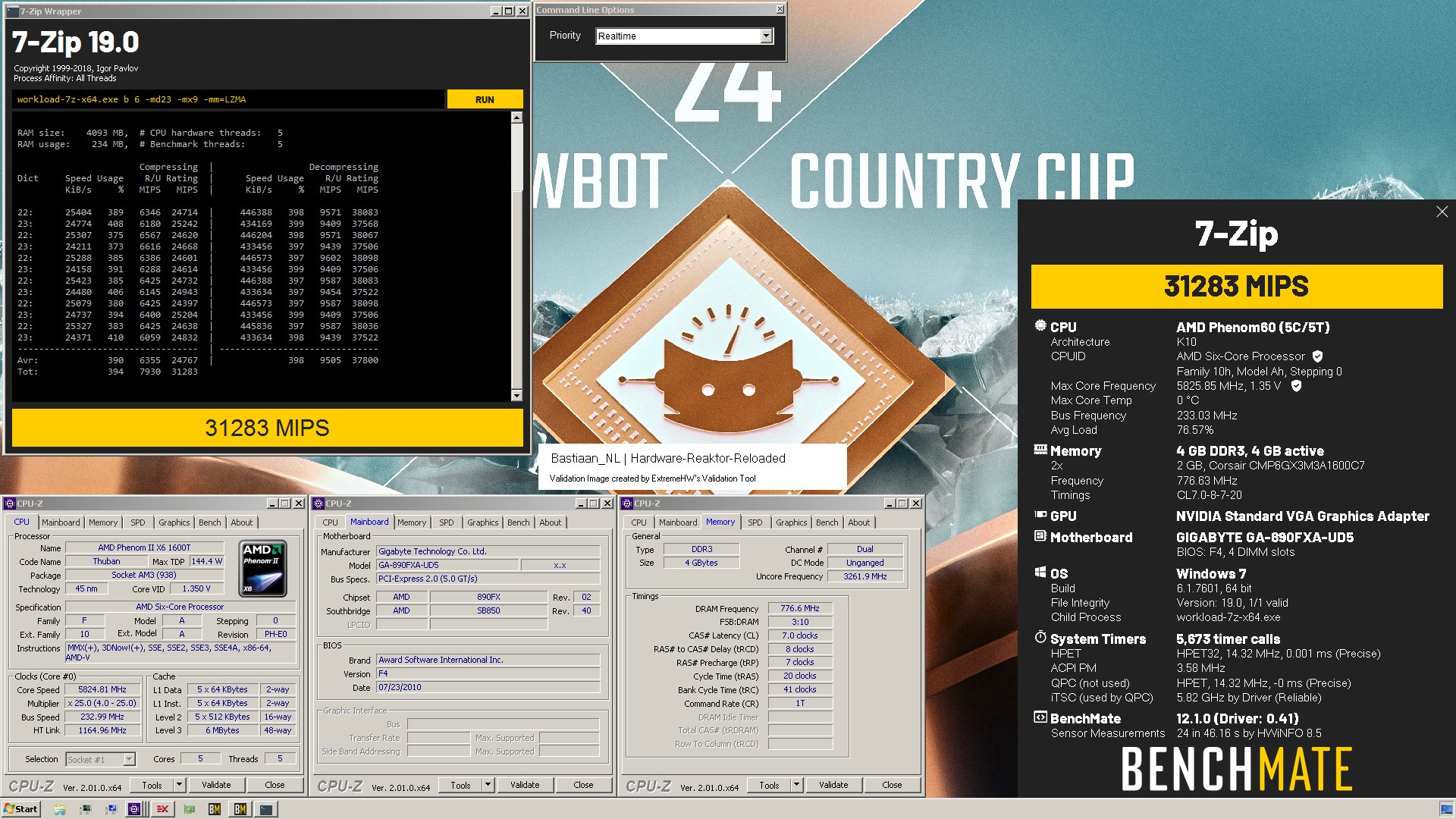The image size is (1456, 819).
Task: Open the Windows Start menu
Action: point(20,809)
